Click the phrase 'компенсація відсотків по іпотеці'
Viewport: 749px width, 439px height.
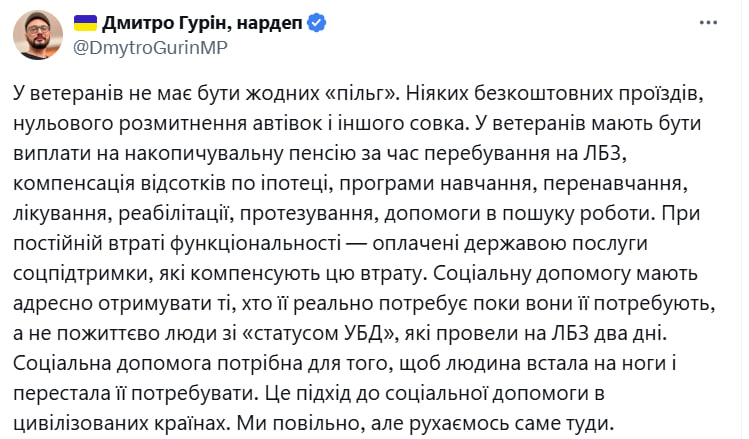click(x=172, y=184)
